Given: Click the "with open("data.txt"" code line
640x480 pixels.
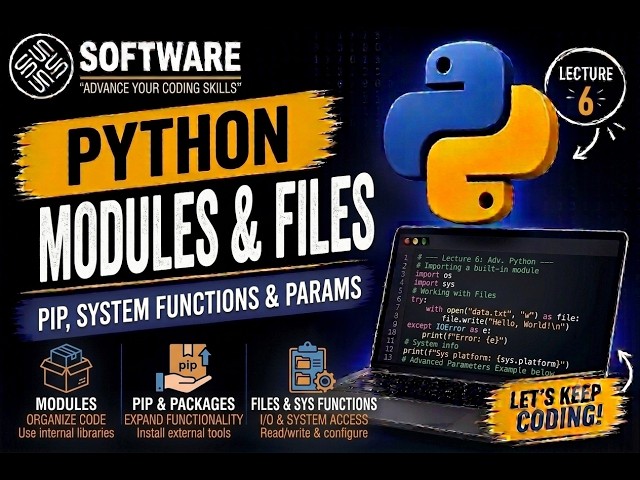Looking at the screenshot, I should pos(502,313).
